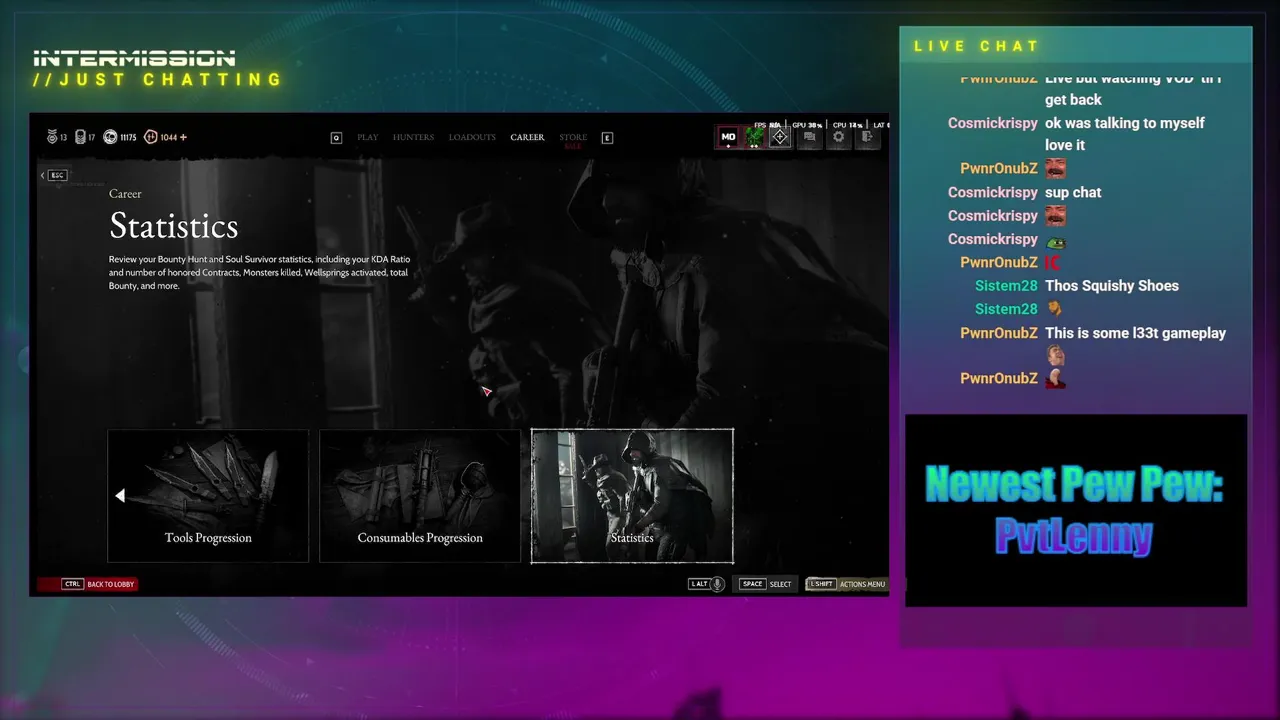Open the Hunters tab
This screenshot has width=1280, height=720.
click(413, 137)
